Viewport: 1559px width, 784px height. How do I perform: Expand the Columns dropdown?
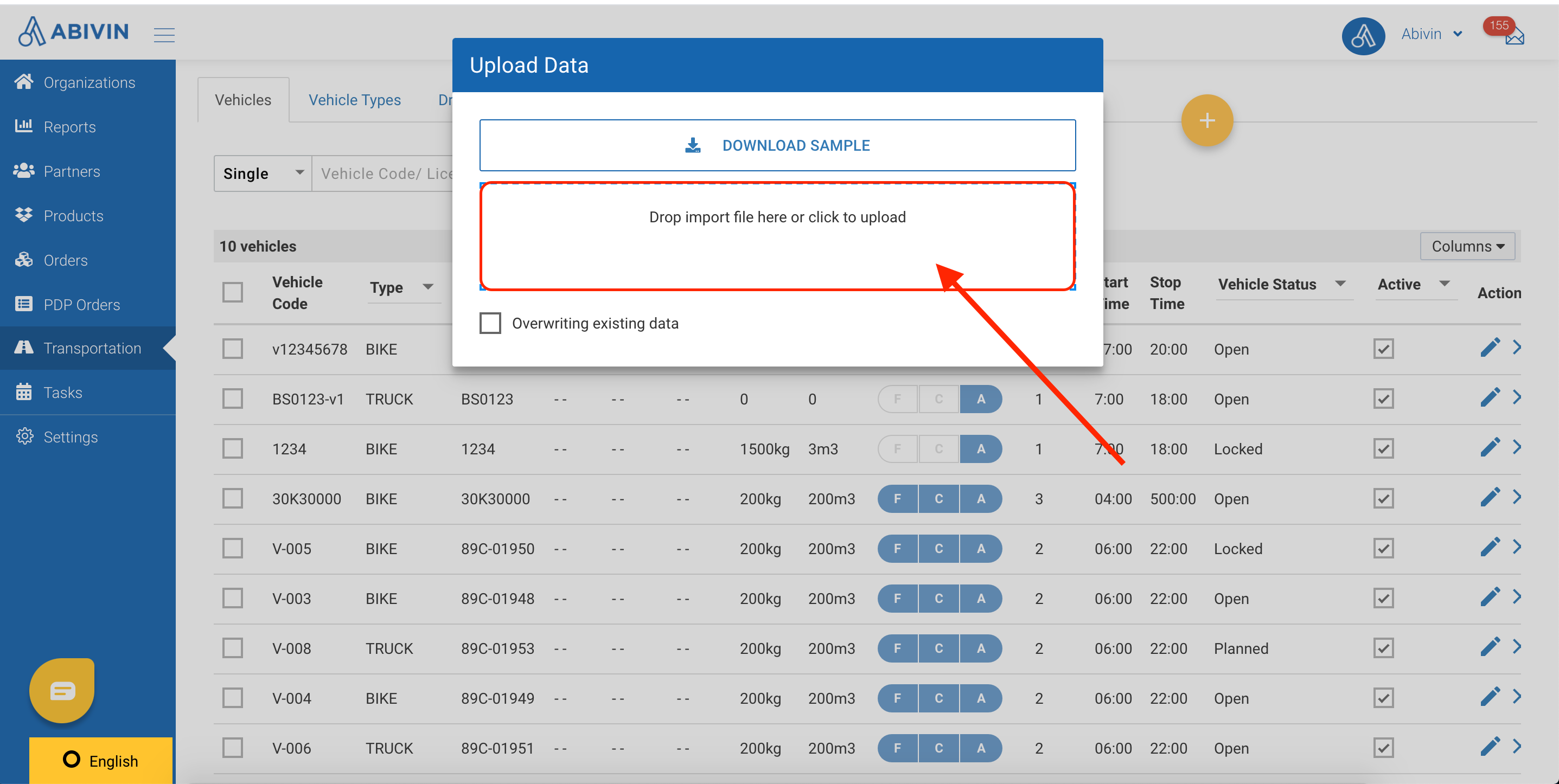click(x=1467, y=246)
